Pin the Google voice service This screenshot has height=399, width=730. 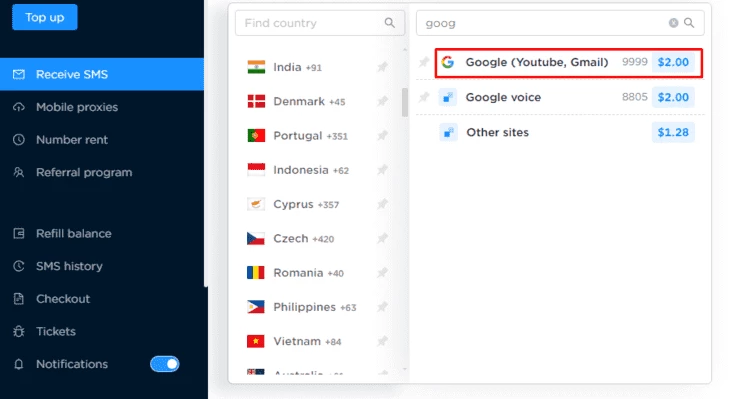424,97
